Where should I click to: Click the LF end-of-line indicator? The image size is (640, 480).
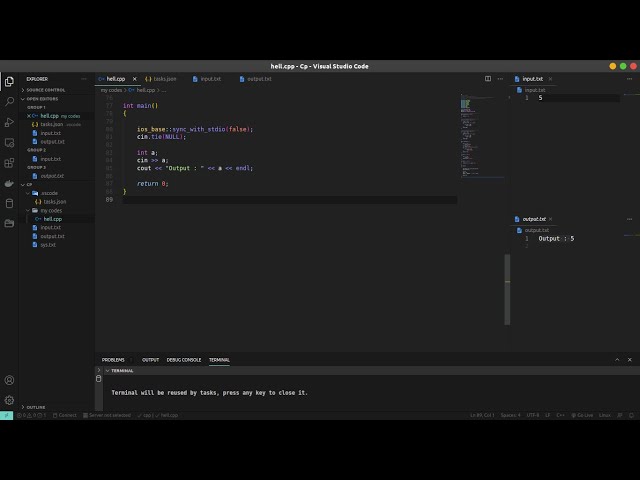coord(547,415)
